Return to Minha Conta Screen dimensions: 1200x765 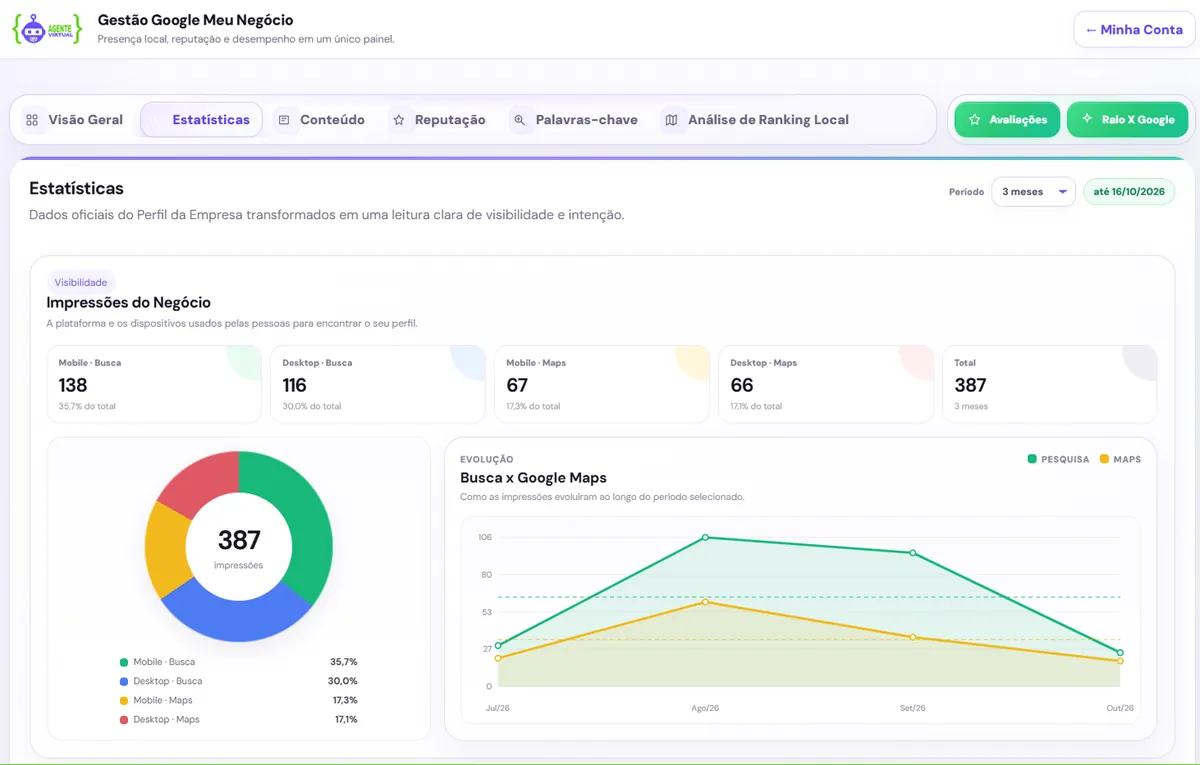[x=1134, y=30]
